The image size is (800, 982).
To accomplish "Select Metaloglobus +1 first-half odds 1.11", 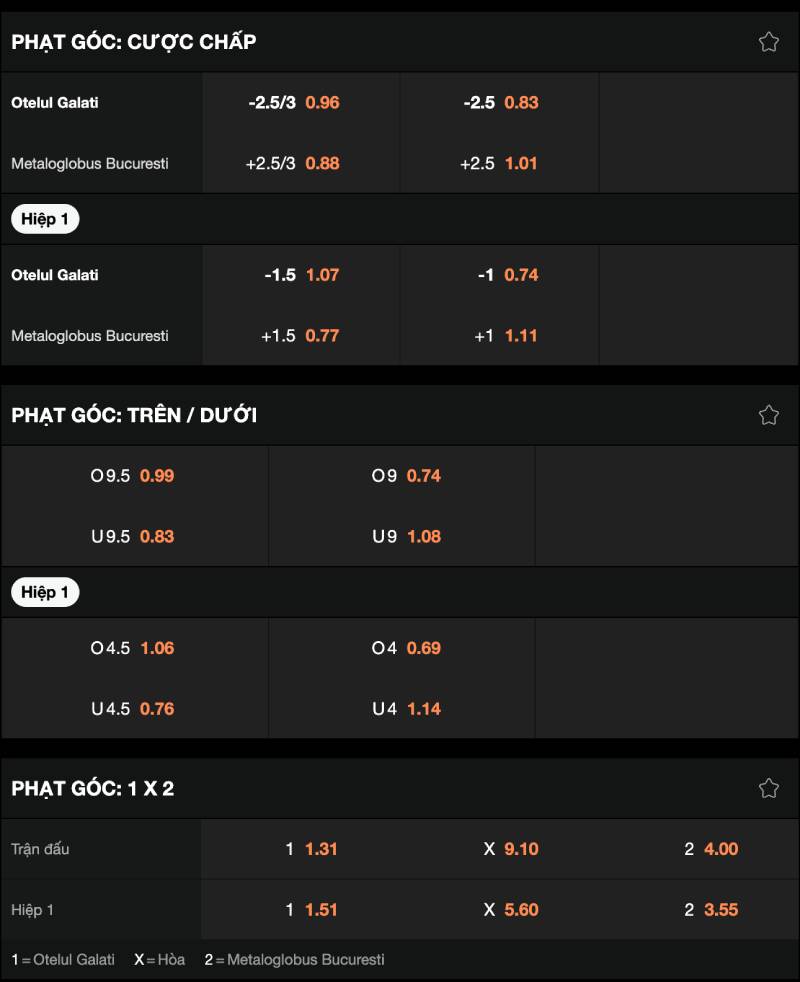I will click(x=499, y=336).
